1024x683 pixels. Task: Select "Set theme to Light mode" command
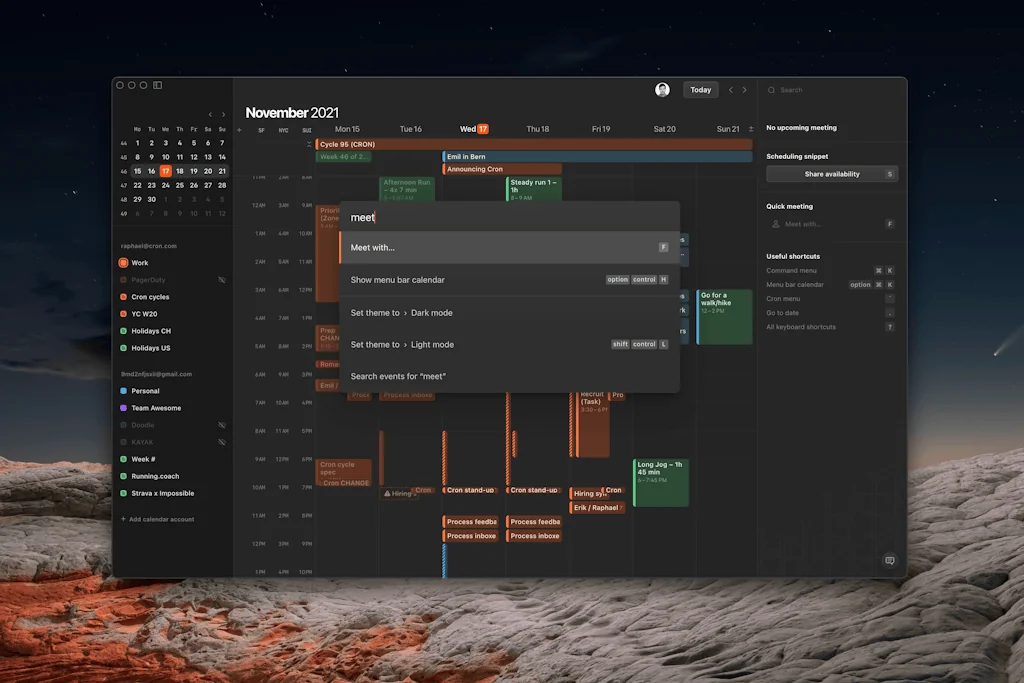(400, 345)
